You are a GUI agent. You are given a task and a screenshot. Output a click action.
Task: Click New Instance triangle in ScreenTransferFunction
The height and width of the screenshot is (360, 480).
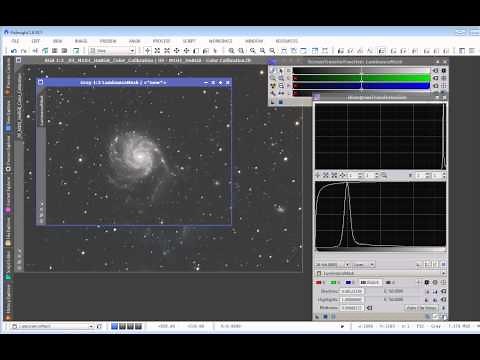click(x=273, y=101)
